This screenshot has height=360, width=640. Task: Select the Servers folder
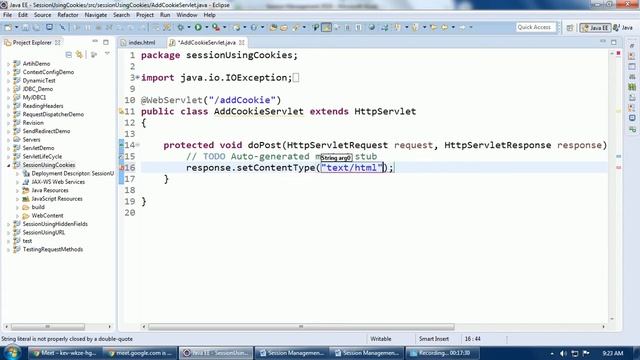point(31,140)
